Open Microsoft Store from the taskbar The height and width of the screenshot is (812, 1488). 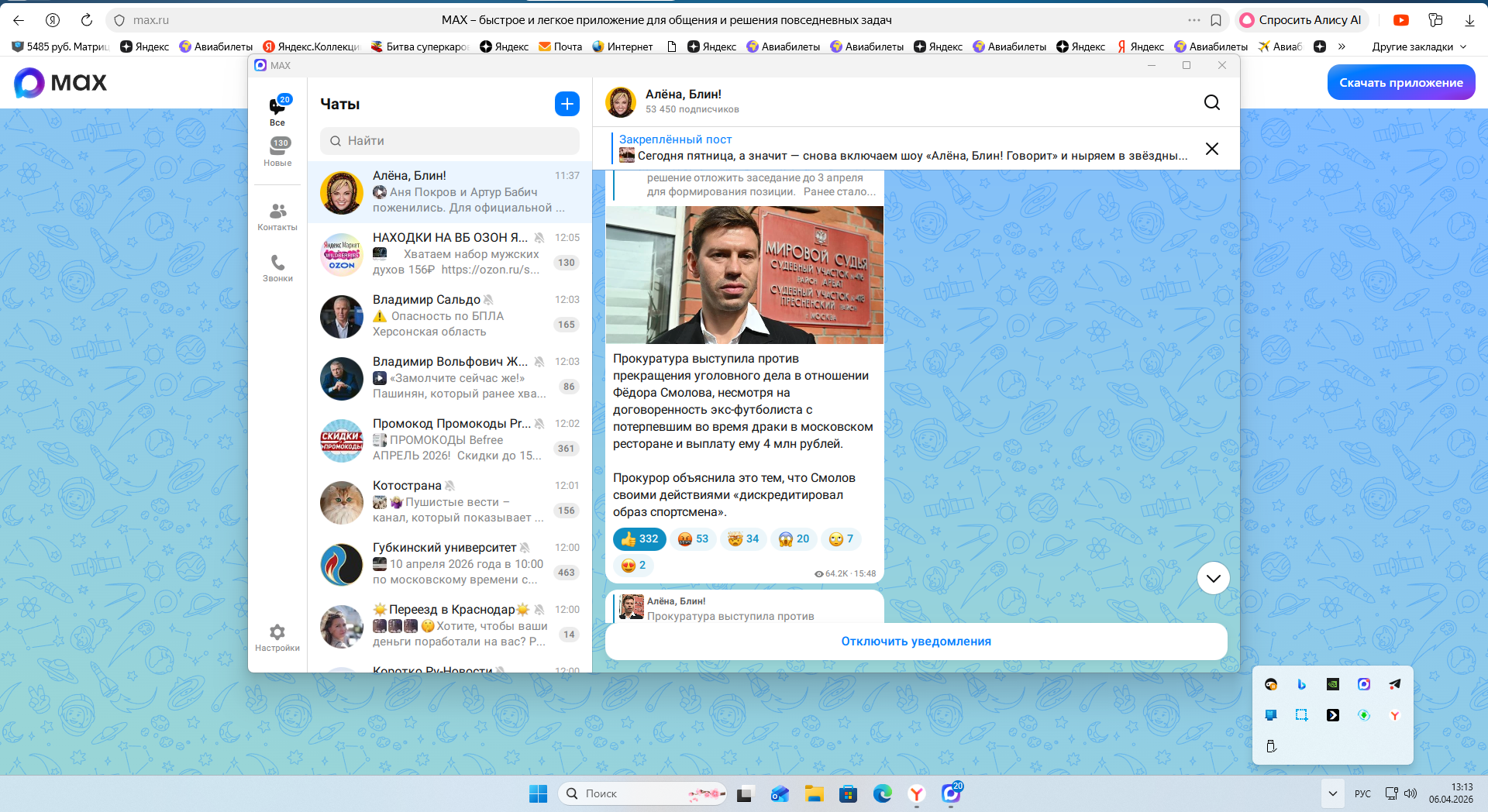(849, 793)
